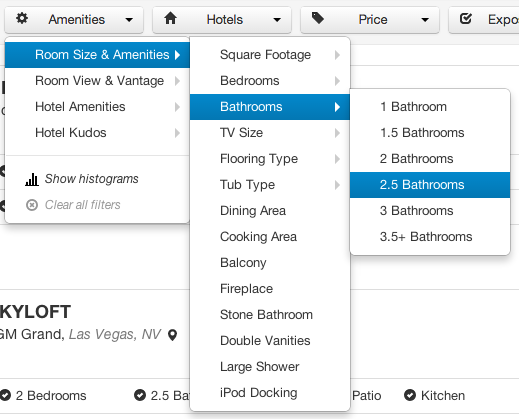Image resolution: width=519 pixels, height=419 pixels.
Task: Click the check icon beside Kitchen
Action: pos(410,395)
